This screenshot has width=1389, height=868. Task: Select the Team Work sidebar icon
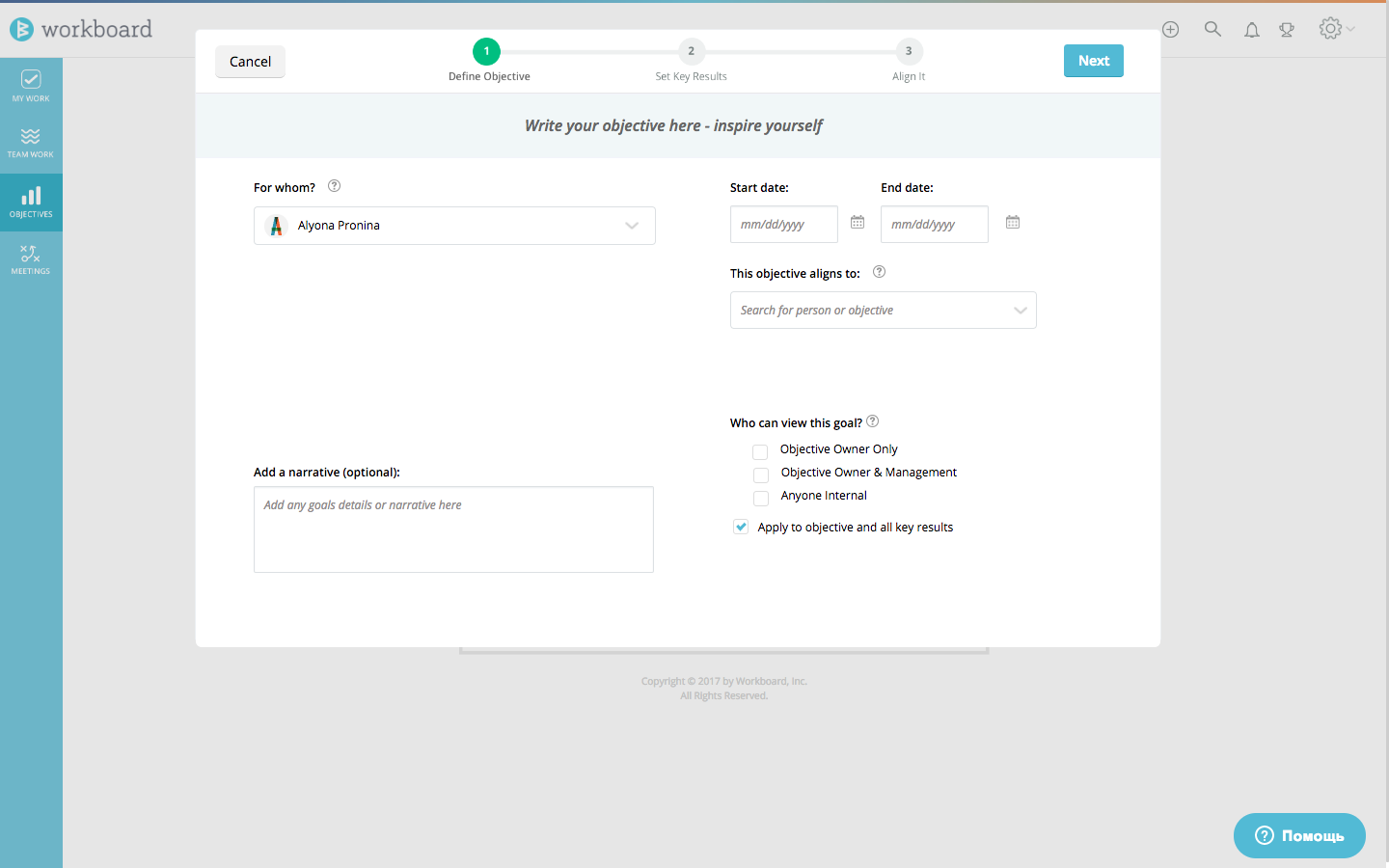pyautogui.click(x=31, y=143)
